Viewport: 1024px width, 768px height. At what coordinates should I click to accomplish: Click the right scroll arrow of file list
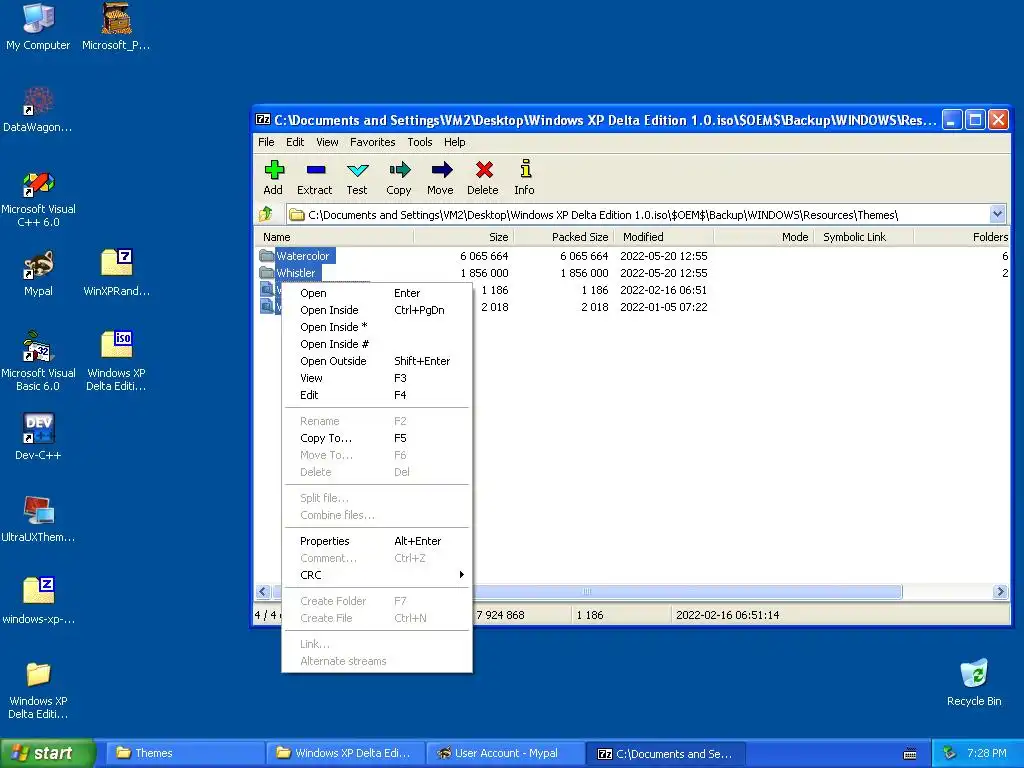(1000, 592)
